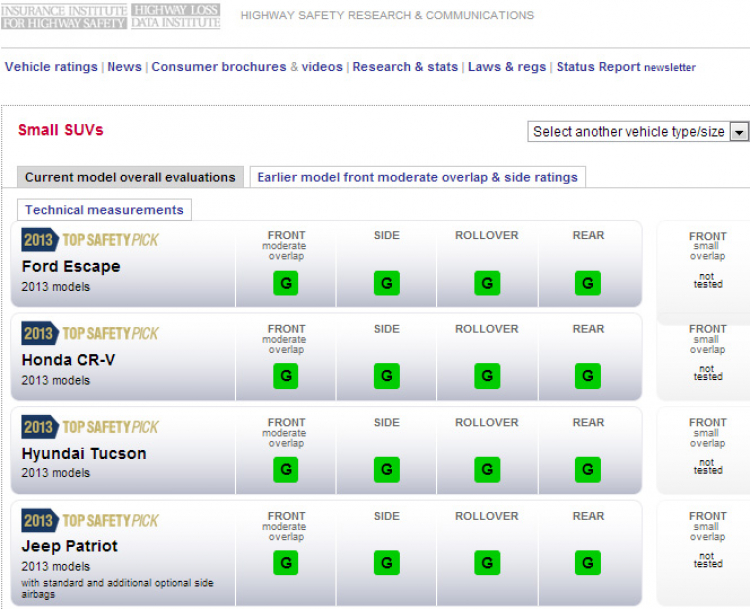
Task: Click 'with standard and additional optional side airbags' note
Action: click(117, 588)
